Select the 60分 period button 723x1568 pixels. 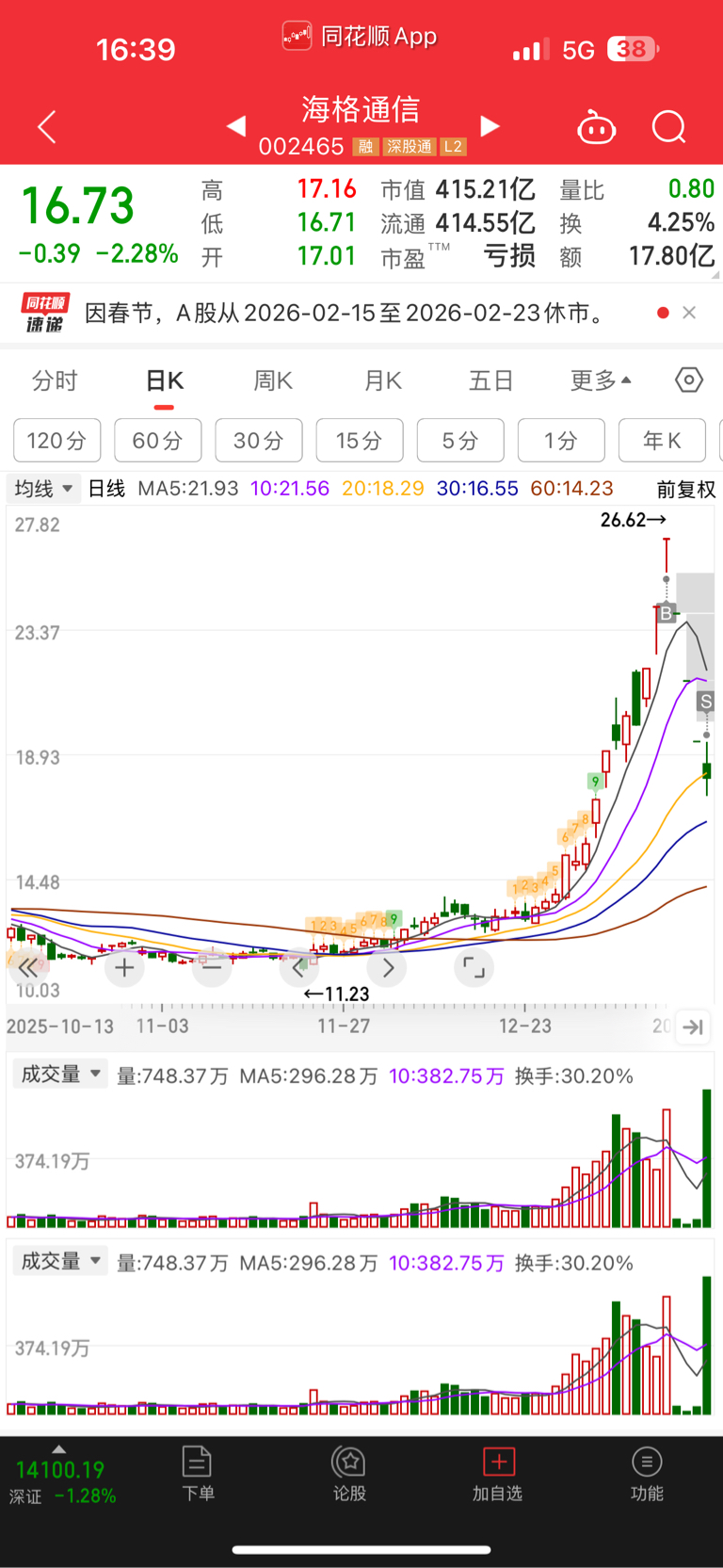pyautogui.click(x=158, y=440)
